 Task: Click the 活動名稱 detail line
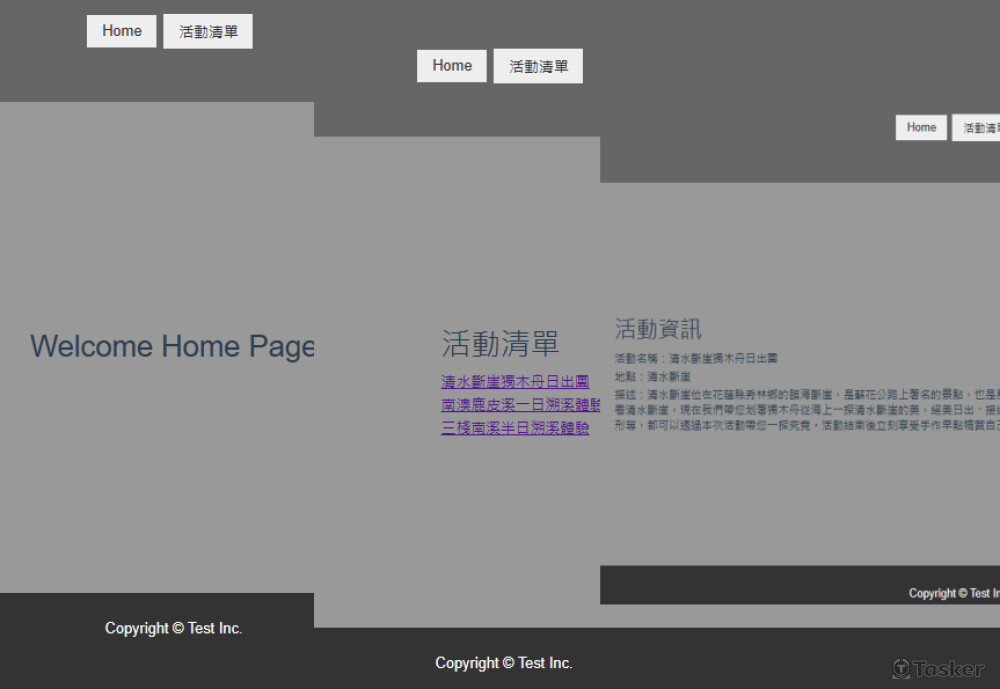(x=696, y=358)
